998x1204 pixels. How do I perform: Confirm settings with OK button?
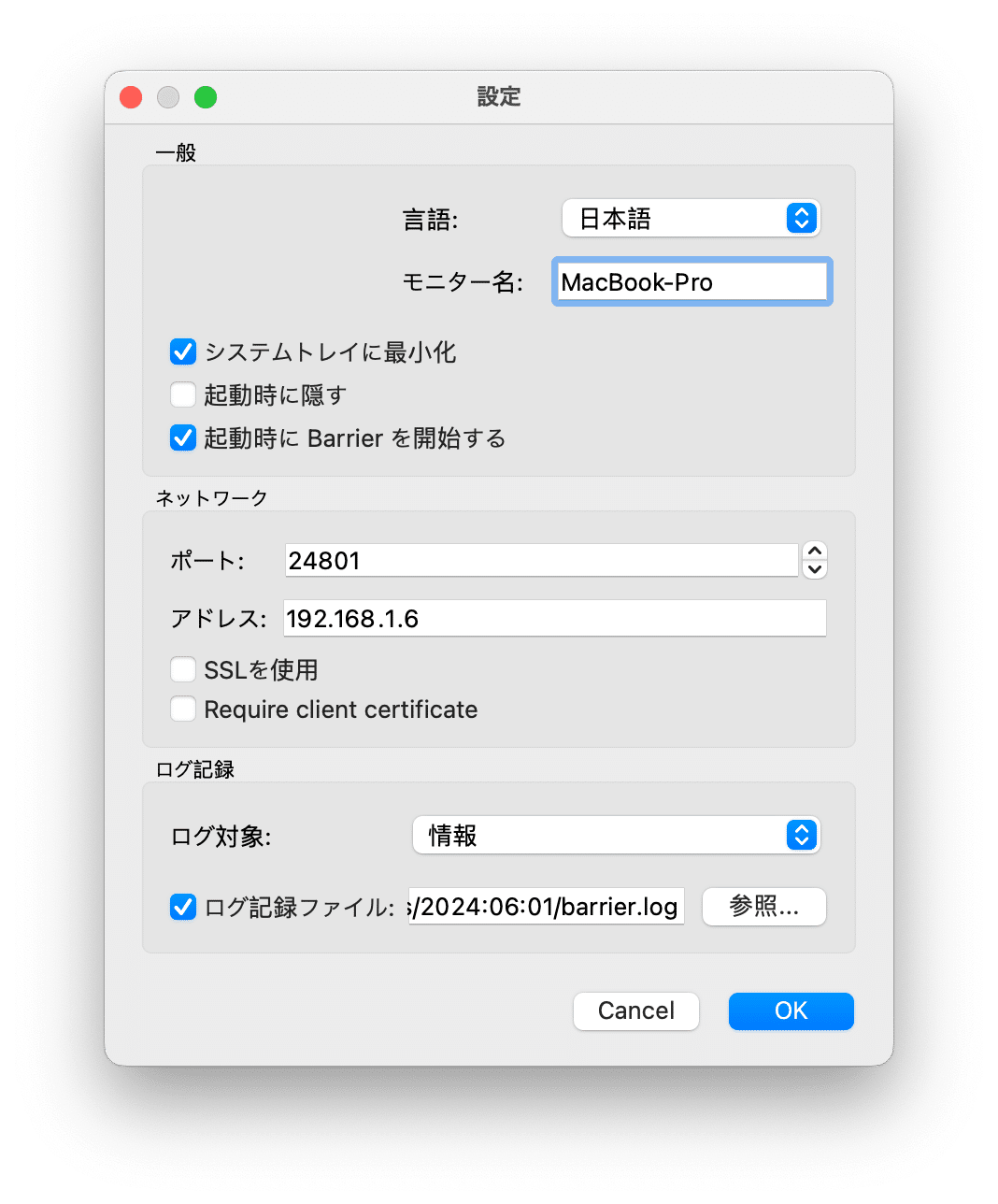(791, 1010)
